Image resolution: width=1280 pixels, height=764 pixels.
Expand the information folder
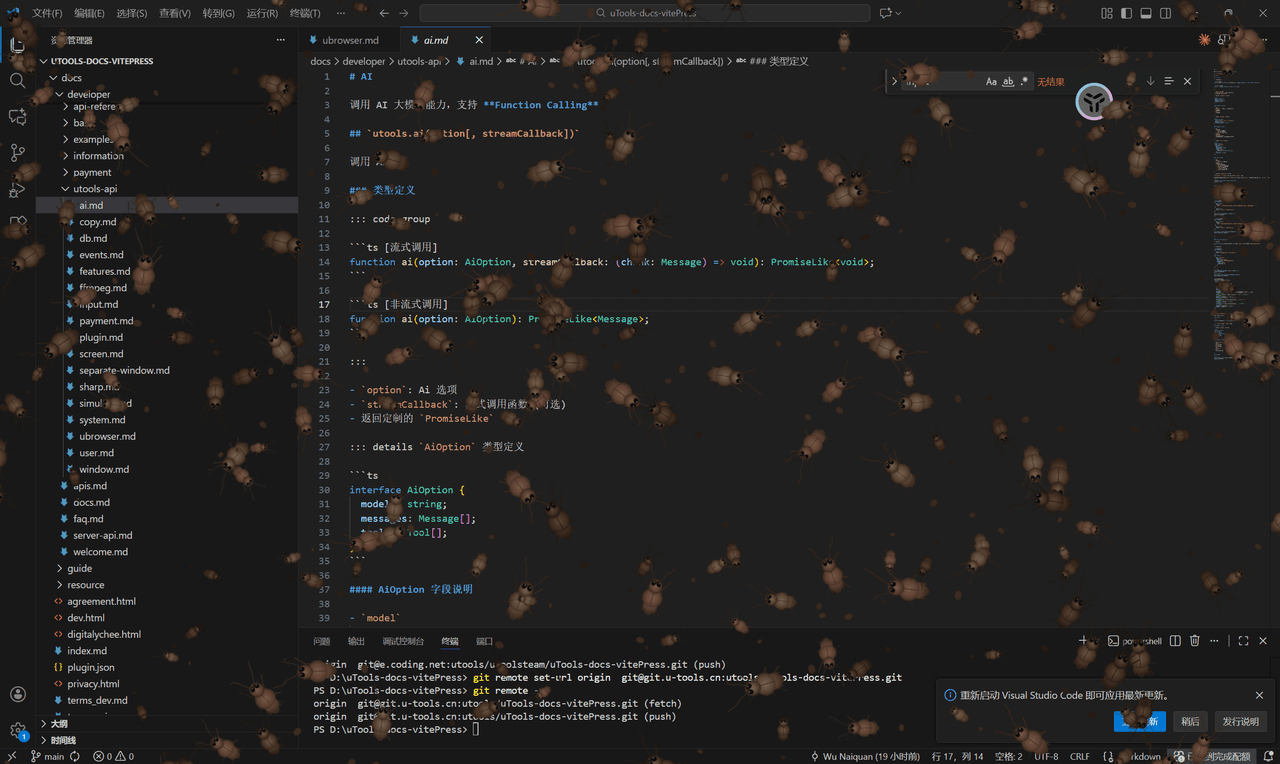point(98,156)
